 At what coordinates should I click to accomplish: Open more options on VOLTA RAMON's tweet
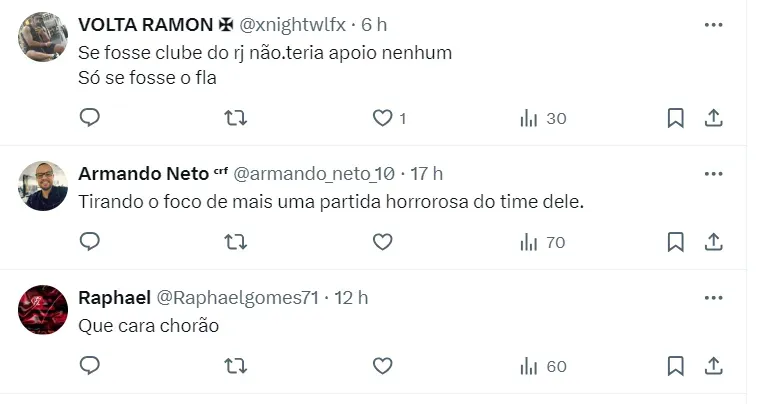click(713, 24)
